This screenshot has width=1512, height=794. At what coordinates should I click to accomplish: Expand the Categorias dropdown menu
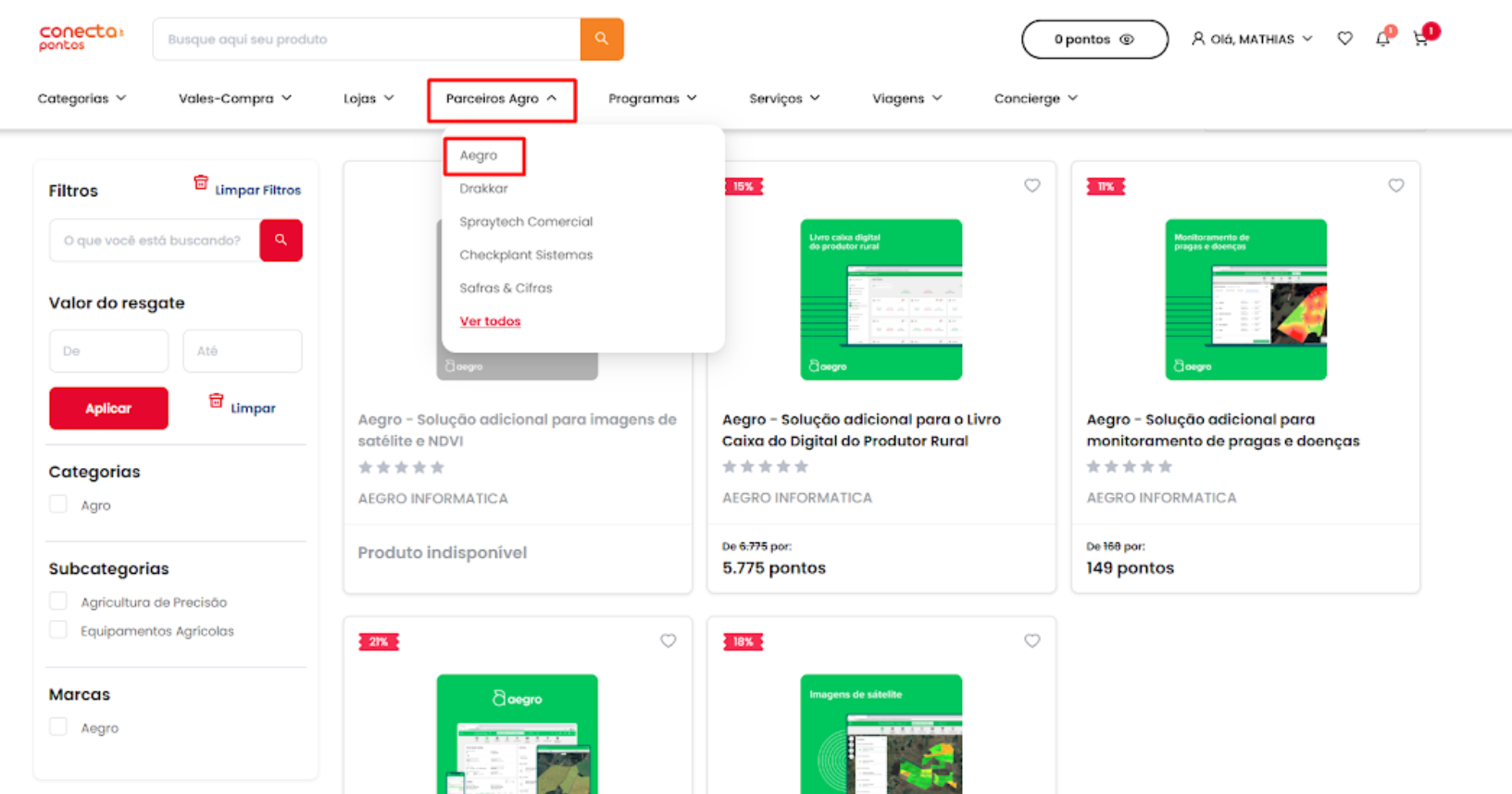tap(81, 98)
